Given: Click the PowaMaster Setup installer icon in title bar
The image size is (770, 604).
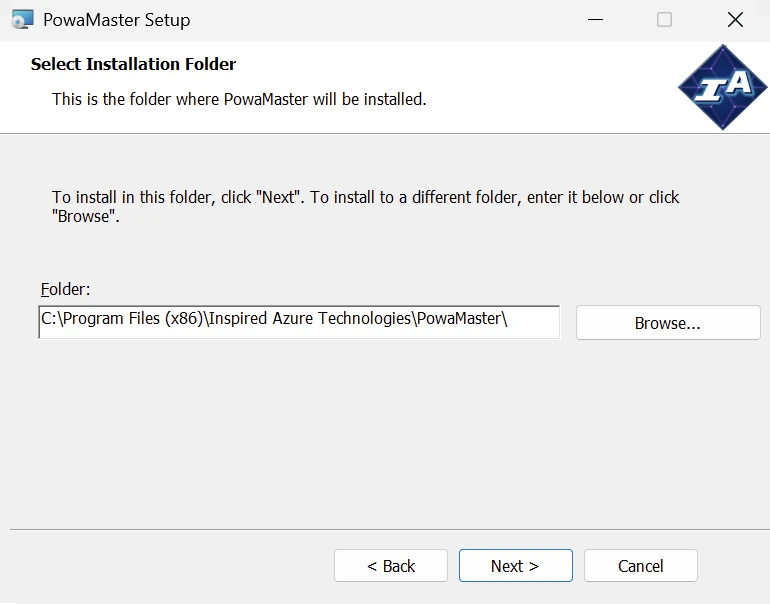Looking at the screenshot, I should pyautogui.click(x=23, y=20).
